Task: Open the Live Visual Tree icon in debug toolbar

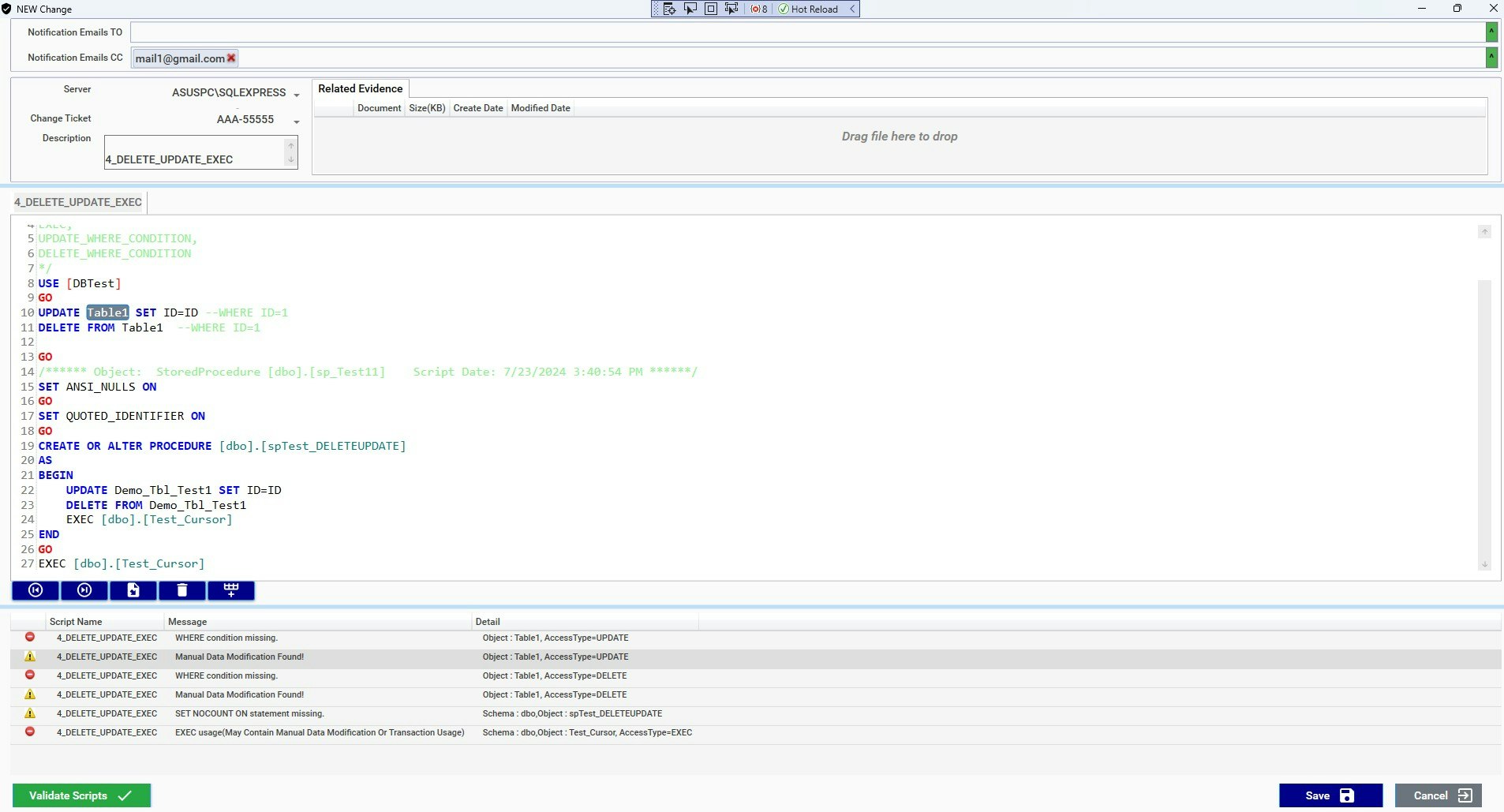Action: pos(669,9)
